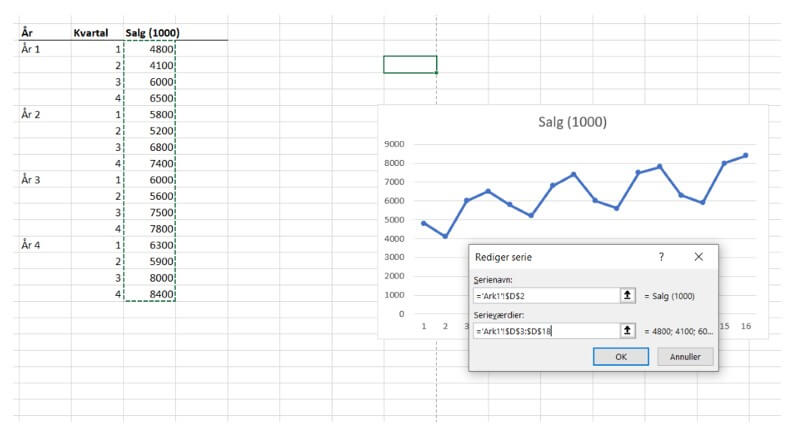
Task: Click the Serienavn input field
Action: pos(546,295)
